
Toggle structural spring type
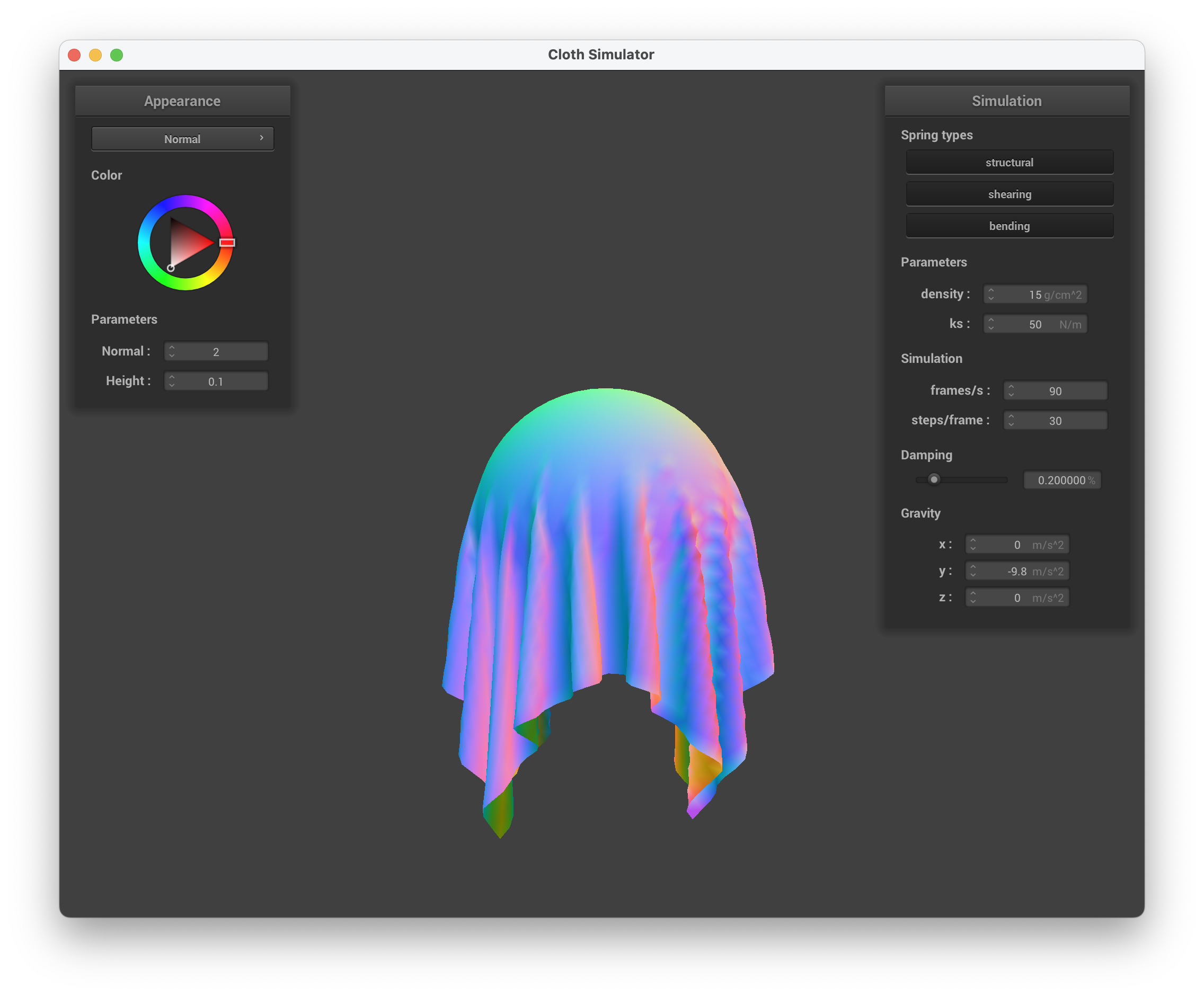pyautogui.click(x=1009, y=162)
